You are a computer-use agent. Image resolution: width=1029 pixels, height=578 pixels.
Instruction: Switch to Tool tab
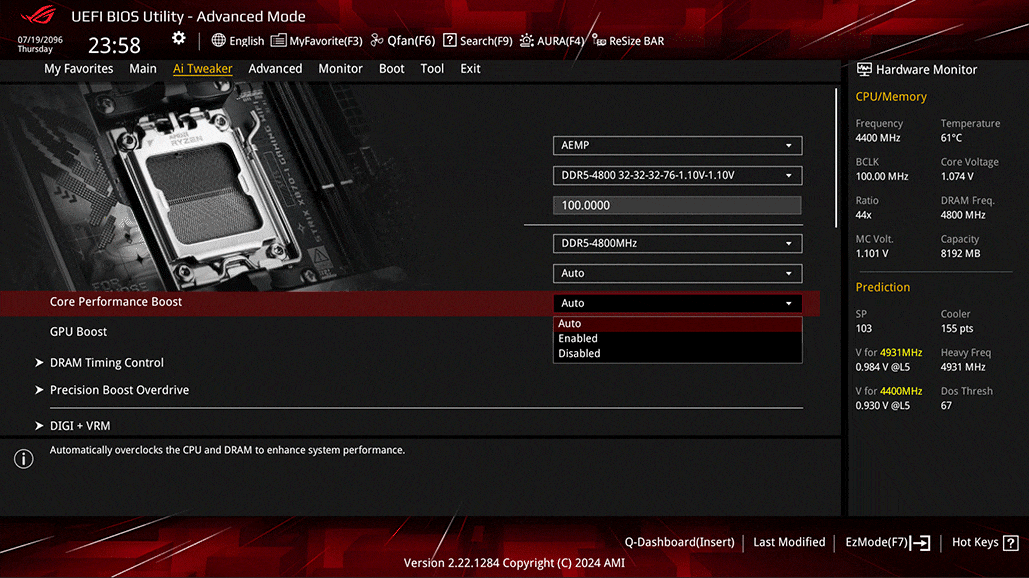click(432, 68)
